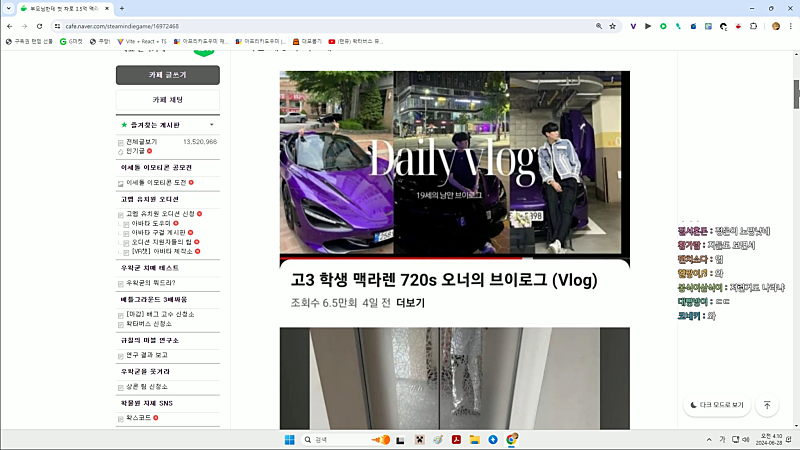Open 연구 결과 보고 board

pyautogui.click(x=147, y=355)
